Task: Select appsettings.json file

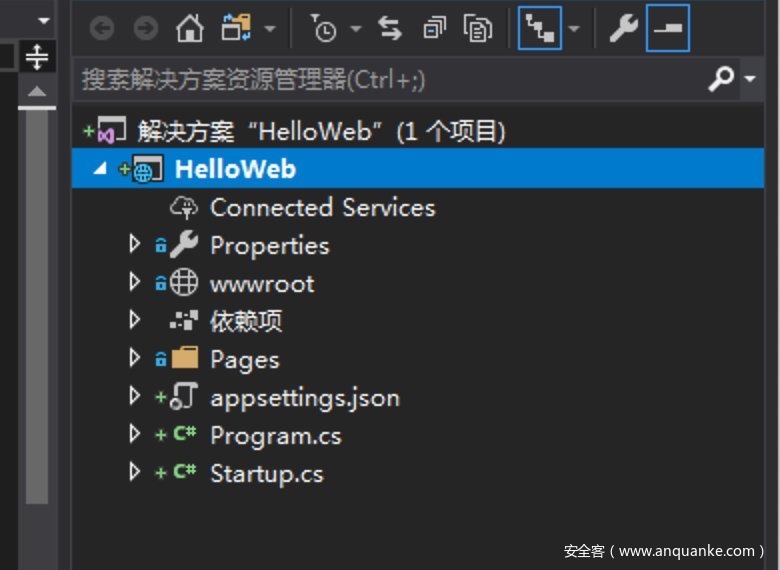Action: coord(304,397)
